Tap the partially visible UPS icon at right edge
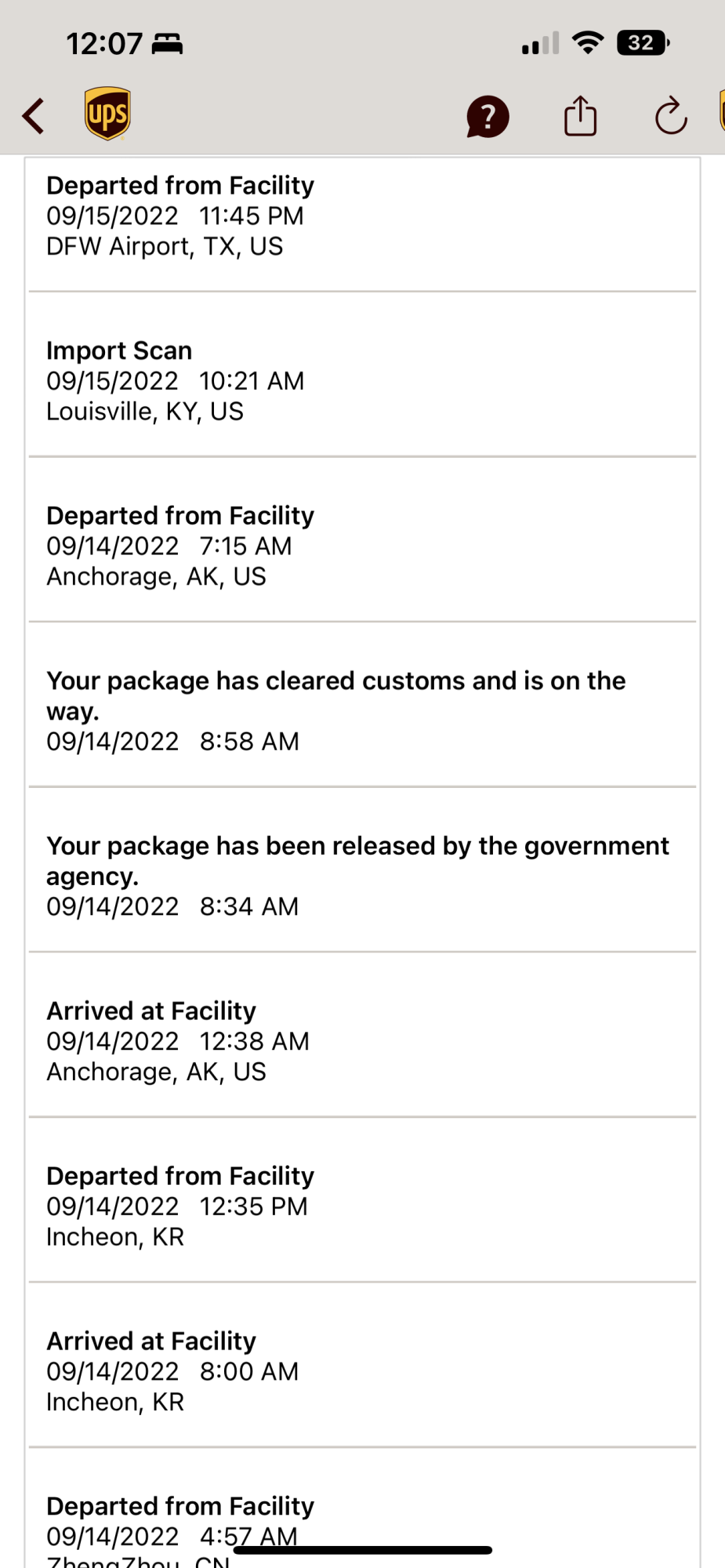The width and height of the screenshot is (725, 1568). pos(720,111)
